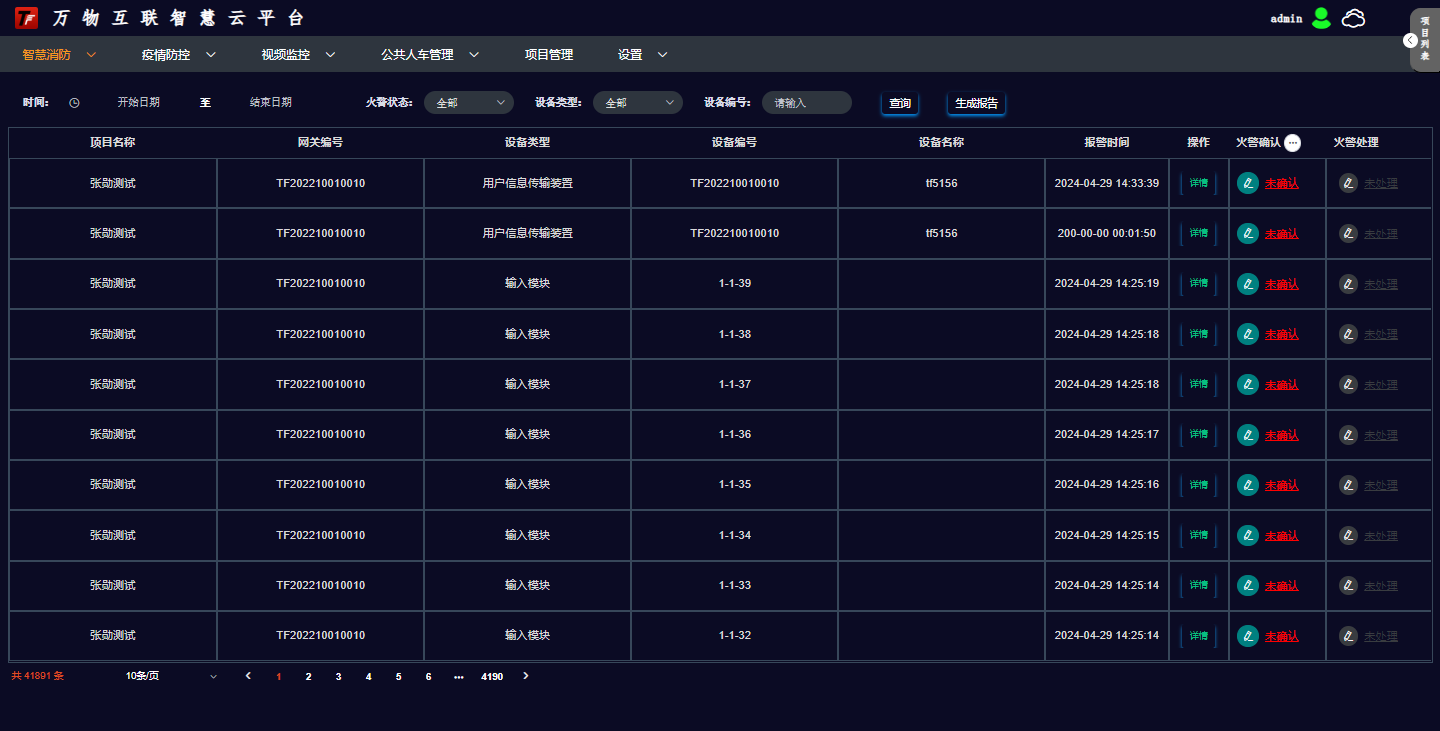Click confirm edit icon for device 1-1-34
This screenshot has height=731, width=1440.
(1248, 535)
